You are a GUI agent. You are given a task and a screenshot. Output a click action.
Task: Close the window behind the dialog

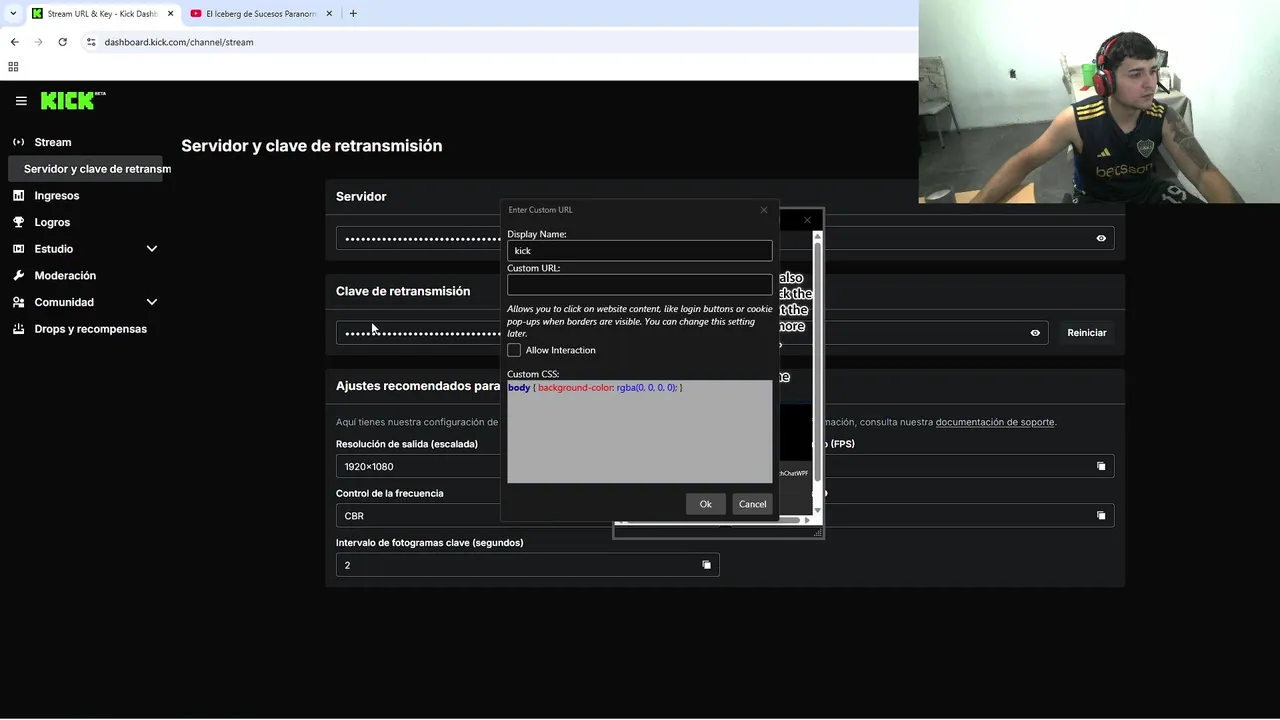(x=807, y=220)
